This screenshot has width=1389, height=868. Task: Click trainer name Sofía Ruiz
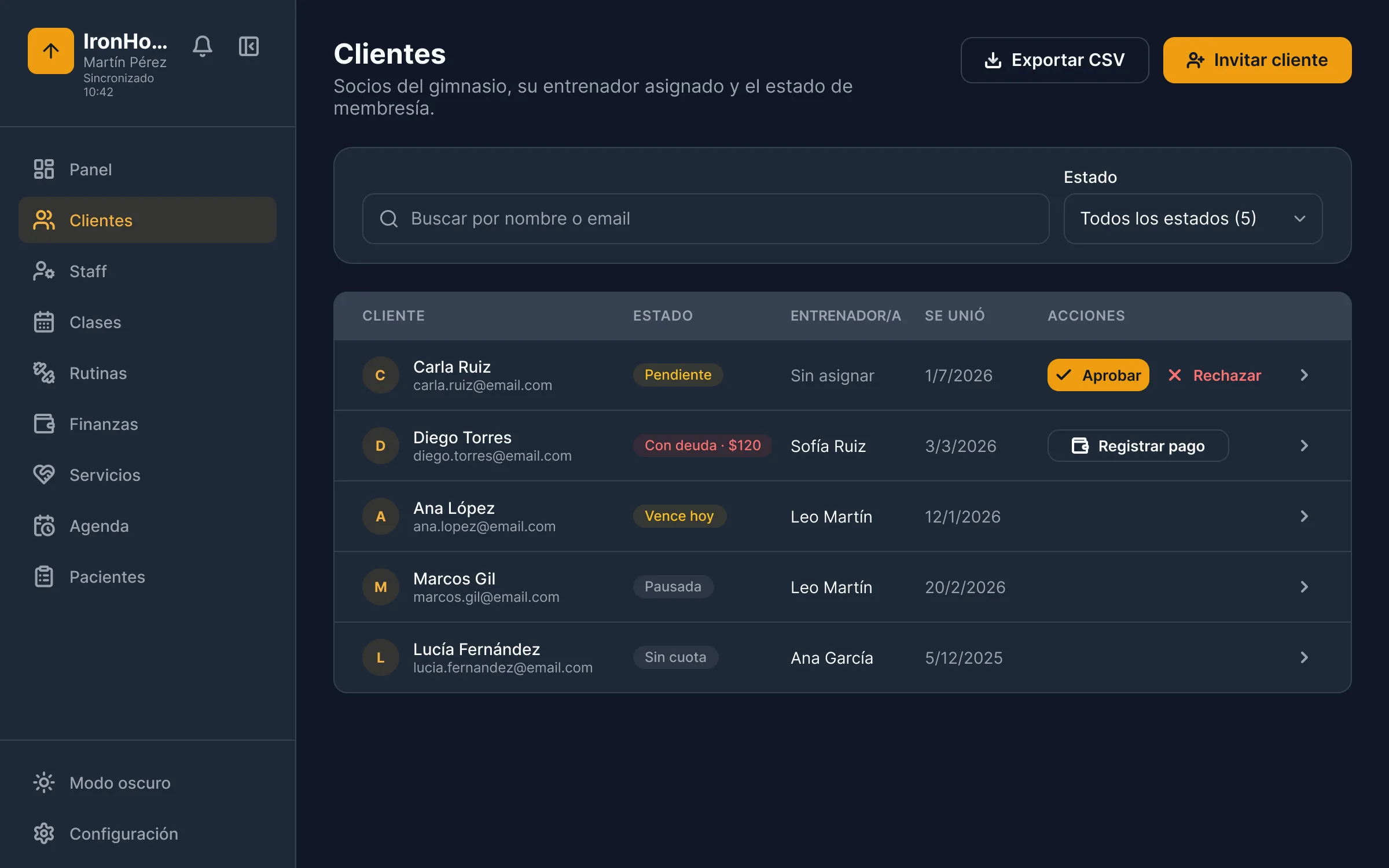828,446
